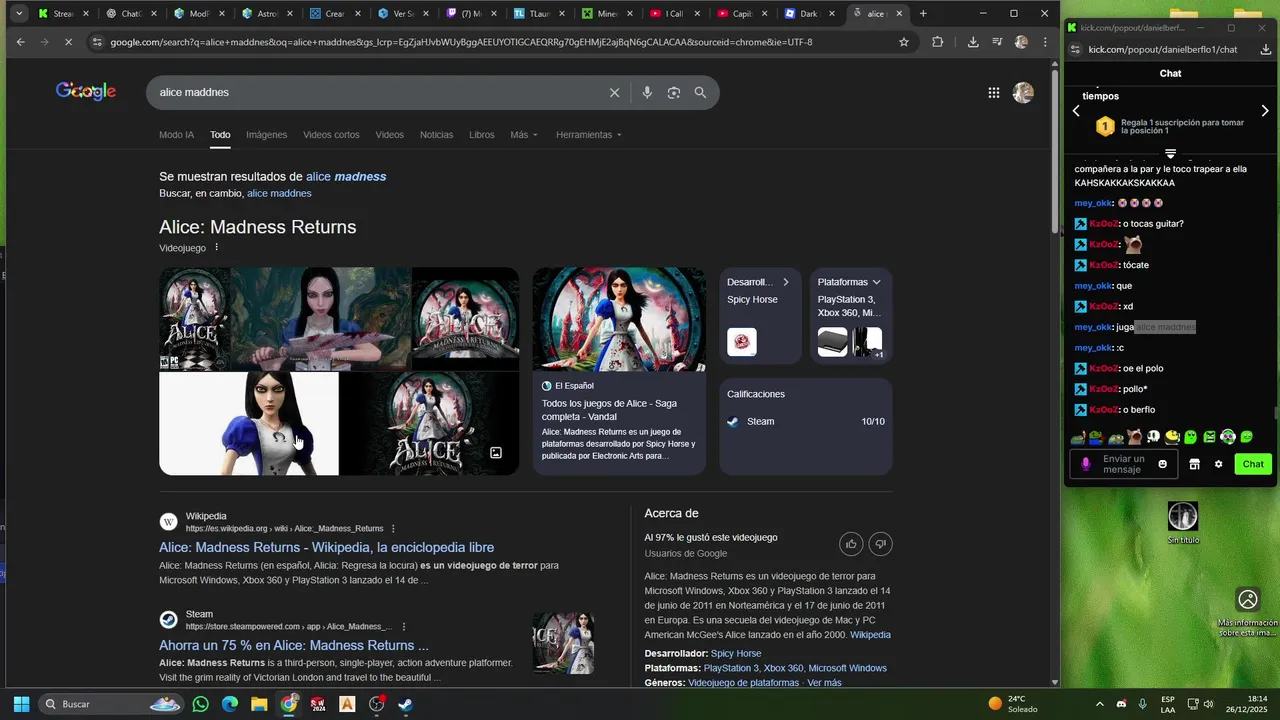This screenshot has height=720, width=1280.
Task: Open Steam Ahorra un 75 % result
Action: click(294, 645)
